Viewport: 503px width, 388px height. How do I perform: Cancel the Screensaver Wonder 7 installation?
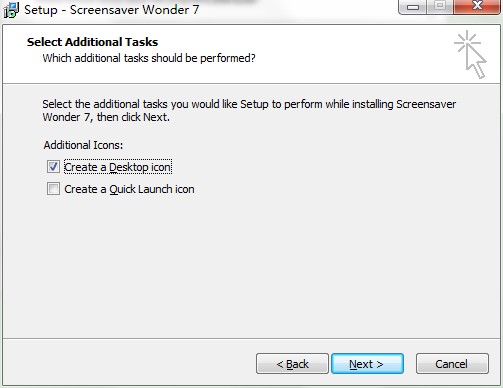point(452,364)
